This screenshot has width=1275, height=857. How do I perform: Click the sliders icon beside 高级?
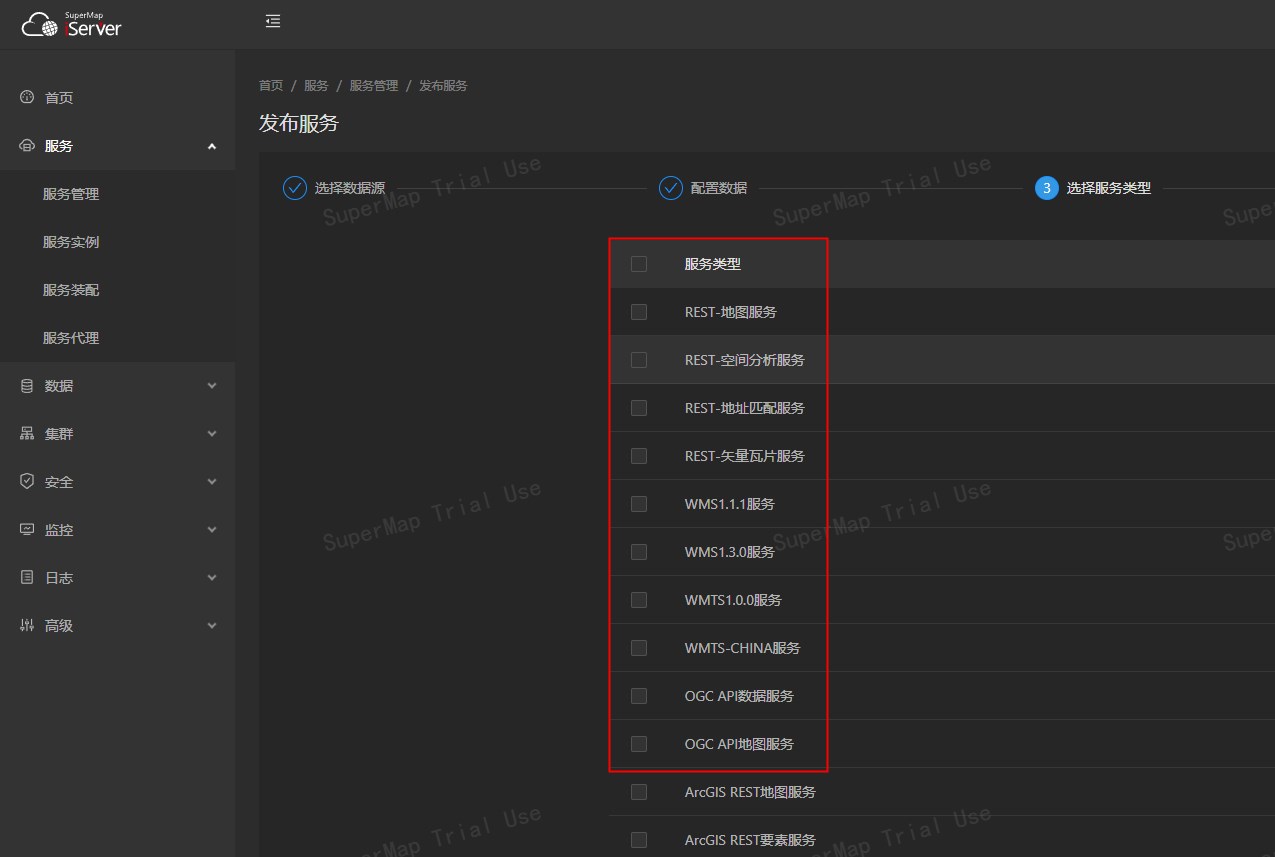[x=27, y=625]
